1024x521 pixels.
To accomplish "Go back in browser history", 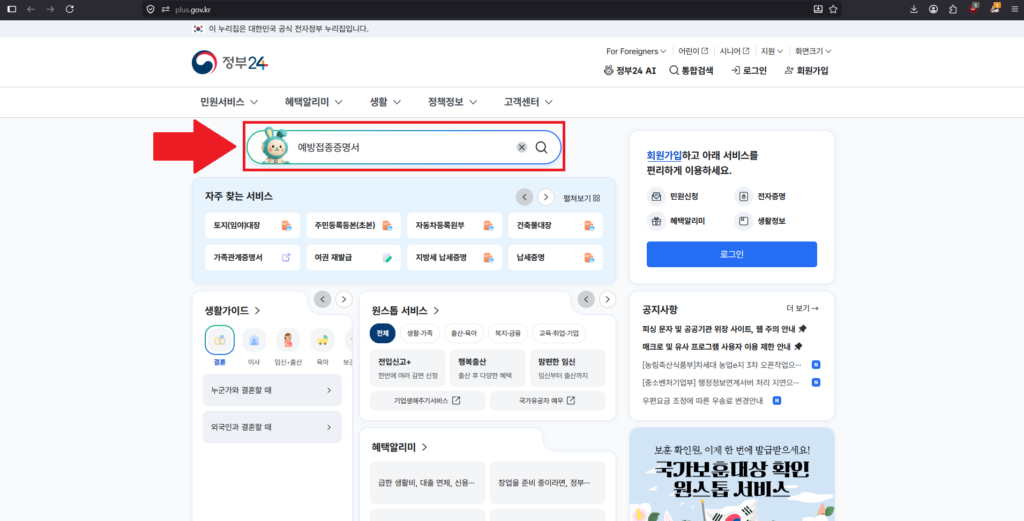I will [31, 9].
